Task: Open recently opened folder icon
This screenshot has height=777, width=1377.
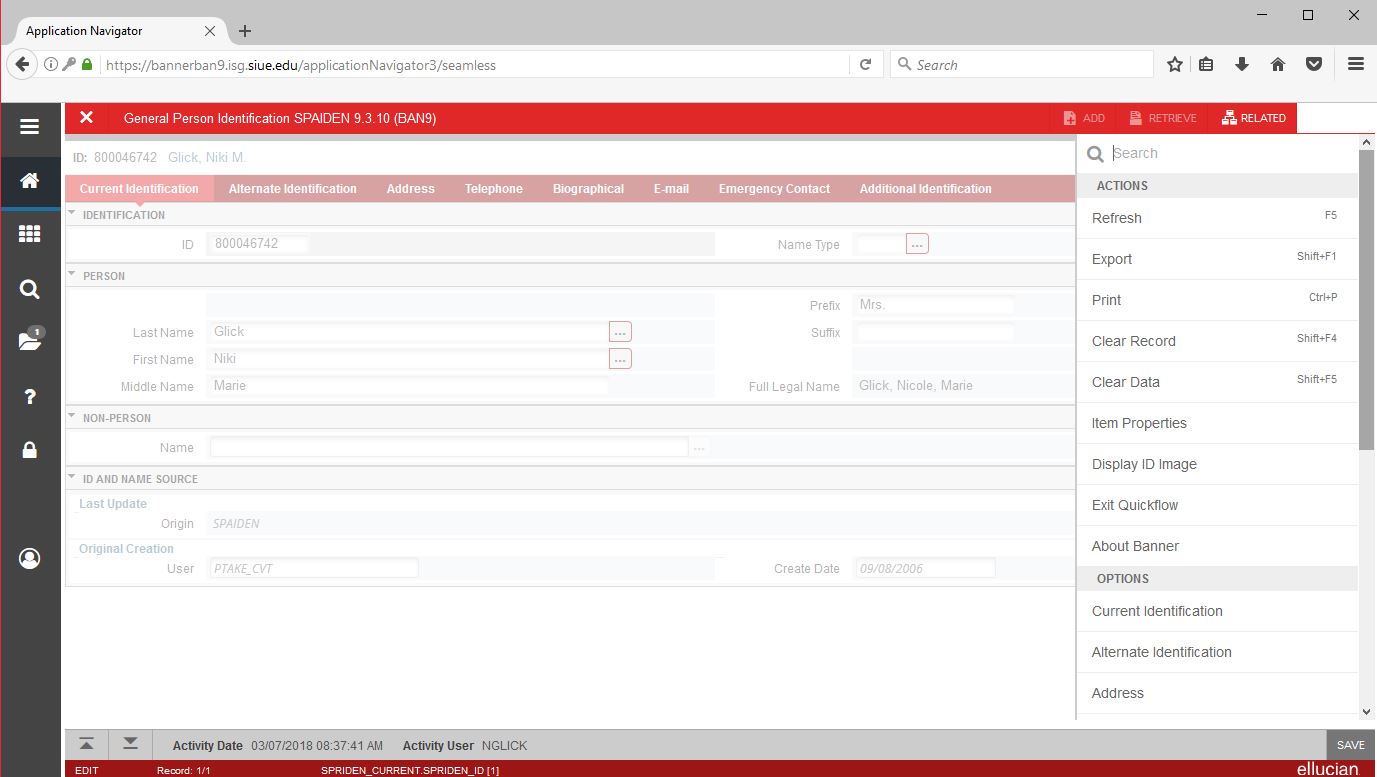Action: coord(30,342)
